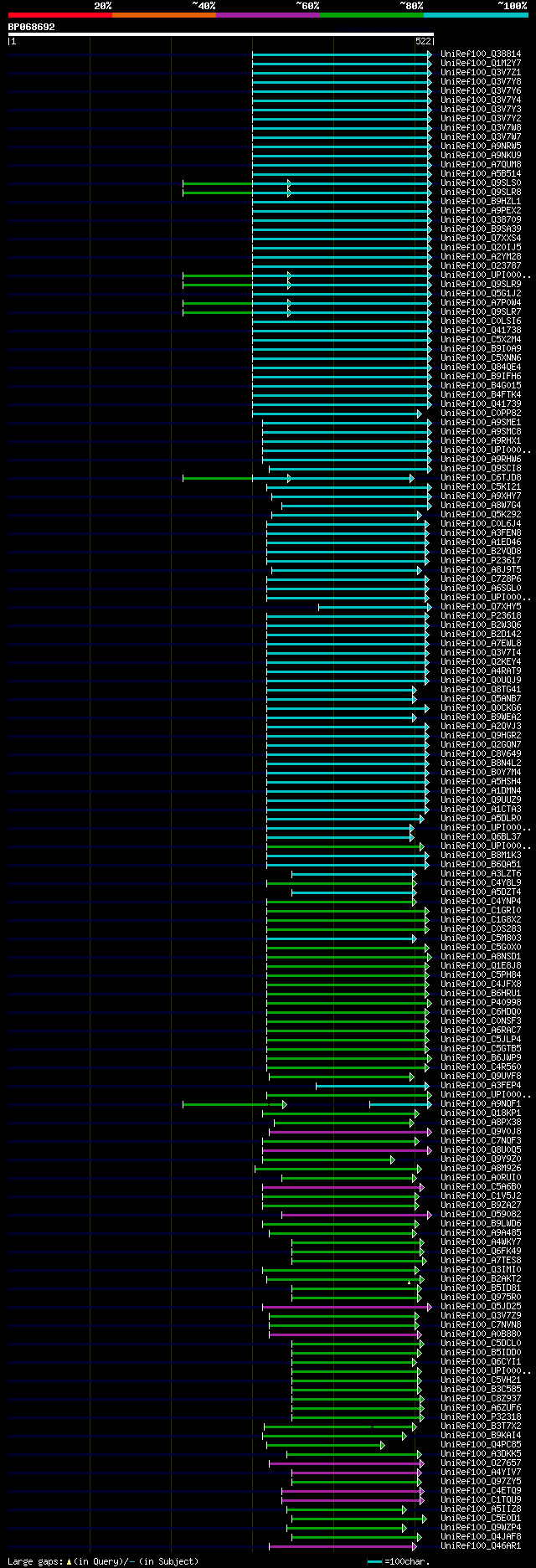
Task: Choose hit UniRef100_Q8TG41
Action: pos(481,690)
